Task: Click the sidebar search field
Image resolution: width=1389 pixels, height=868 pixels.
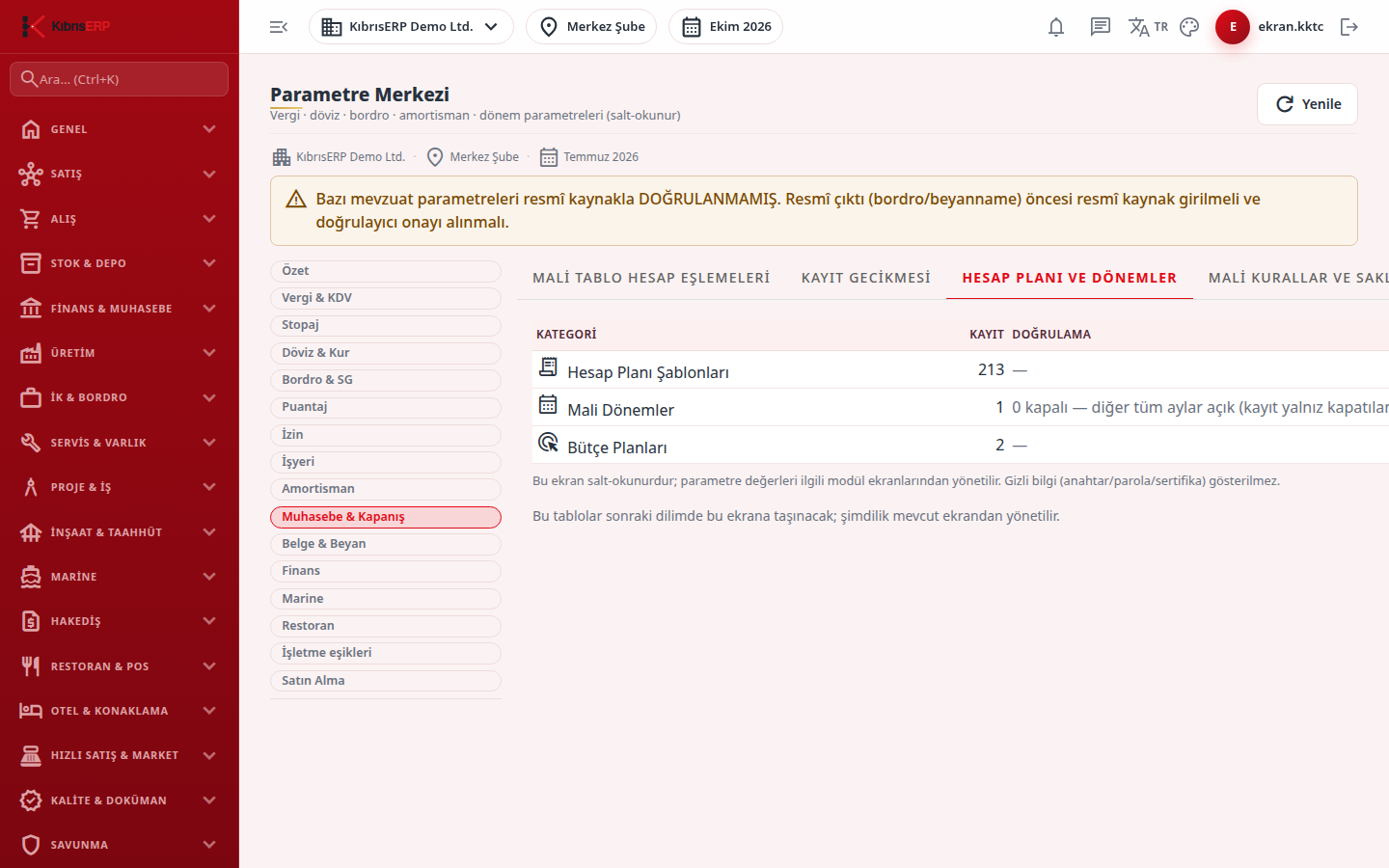Action: (120, 79)
